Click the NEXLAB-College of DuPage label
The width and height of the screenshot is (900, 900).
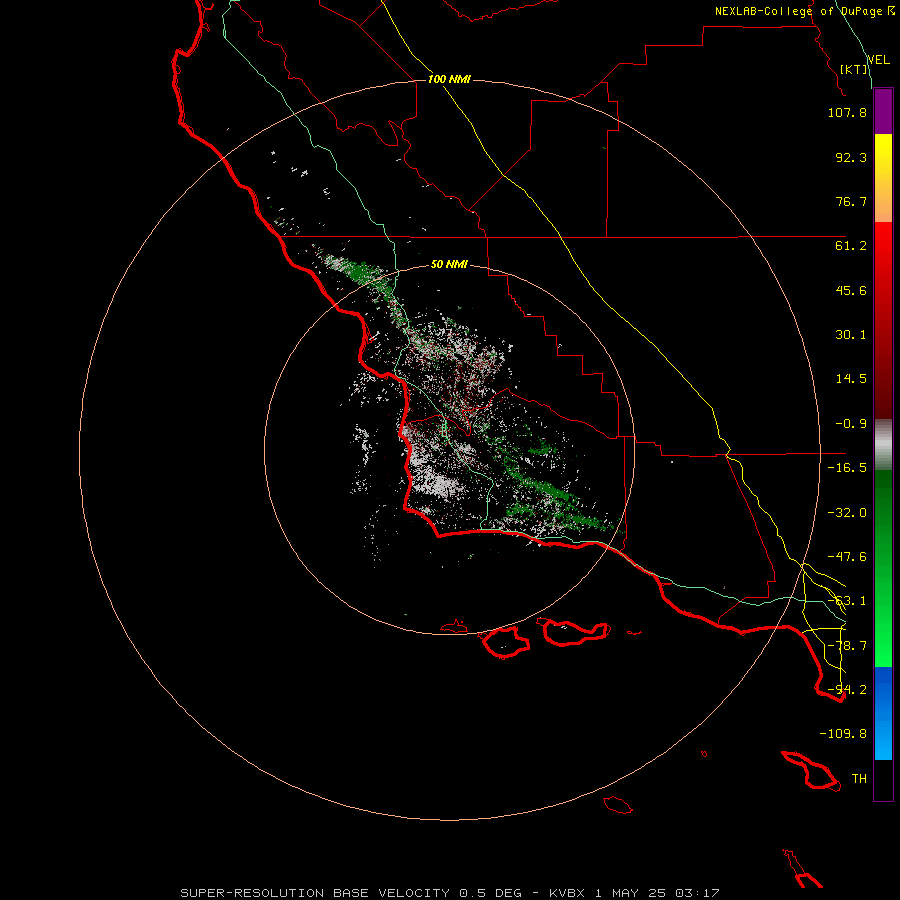click(x=804, y=11)
